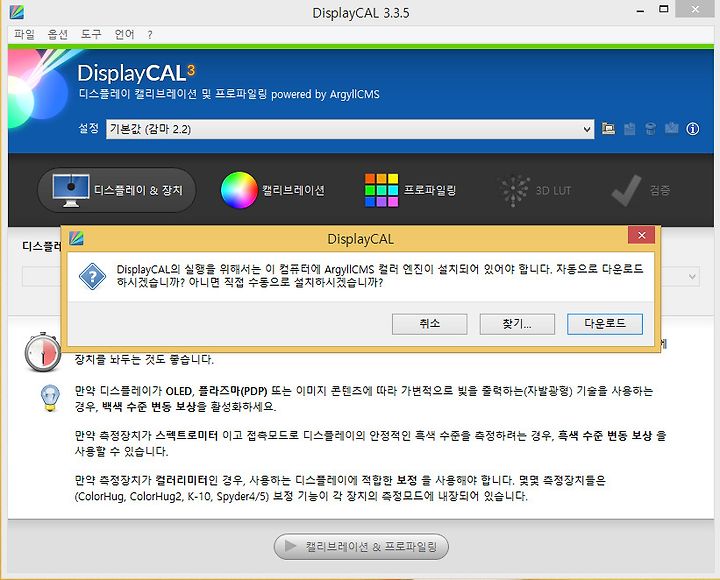Click the 찾기... button in the dialog

517,324
